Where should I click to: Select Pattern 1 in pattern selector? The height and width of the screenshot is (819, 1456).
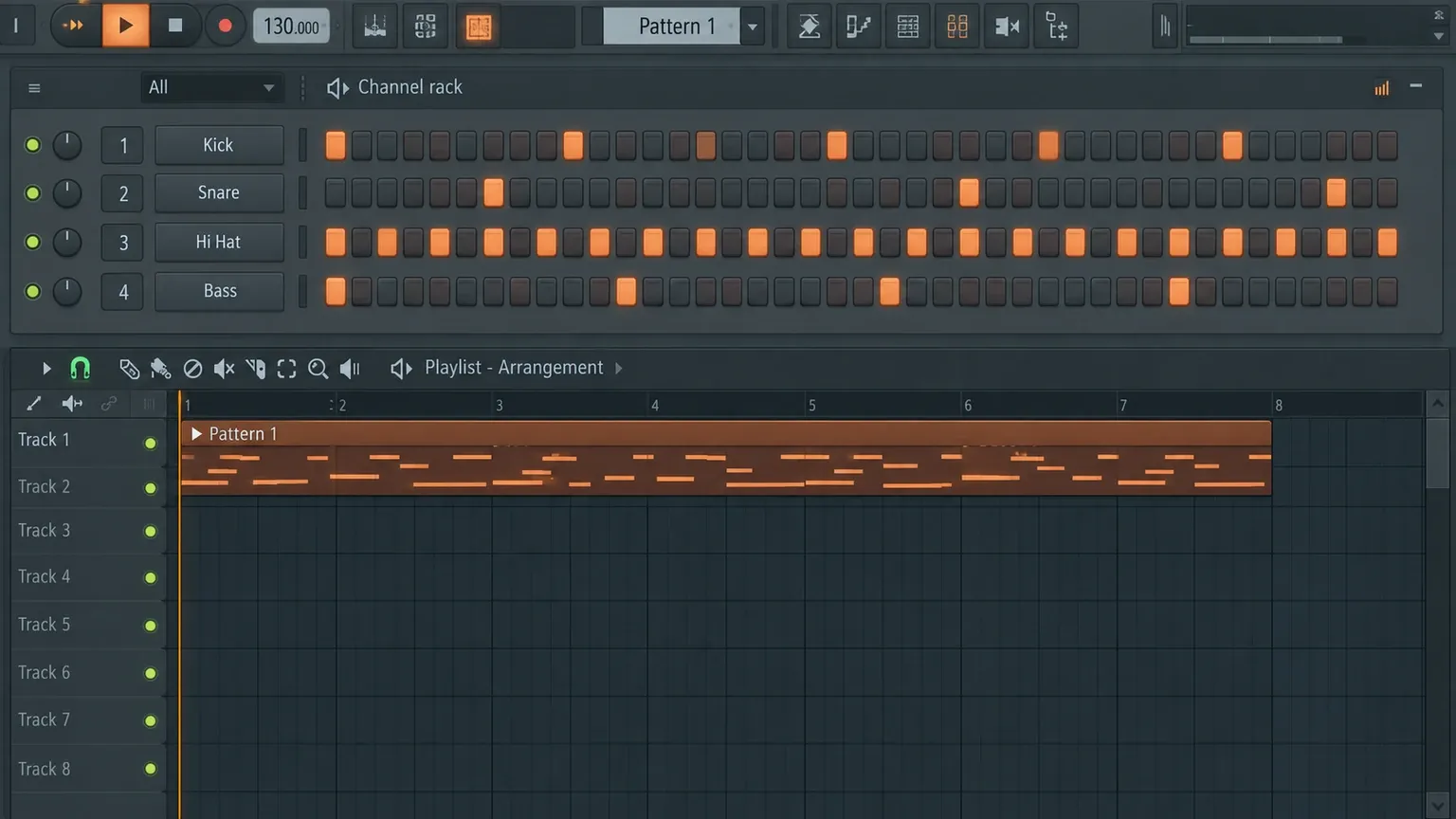[x=674, y=27]
